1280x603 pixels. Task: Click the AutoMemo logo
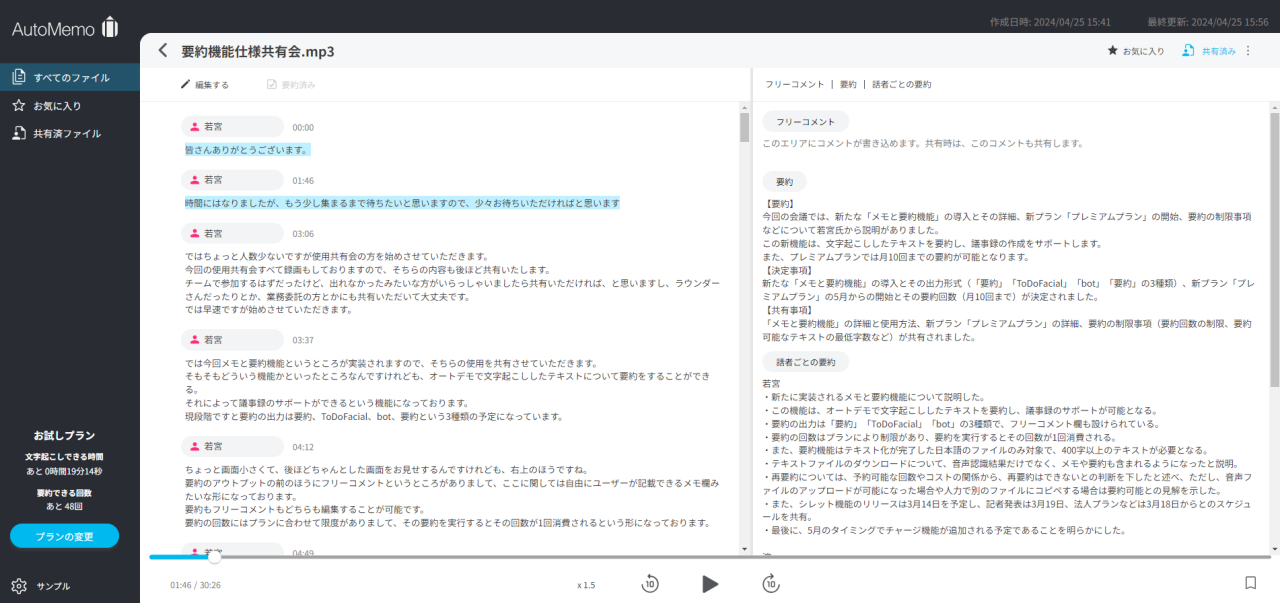point(65,28)
